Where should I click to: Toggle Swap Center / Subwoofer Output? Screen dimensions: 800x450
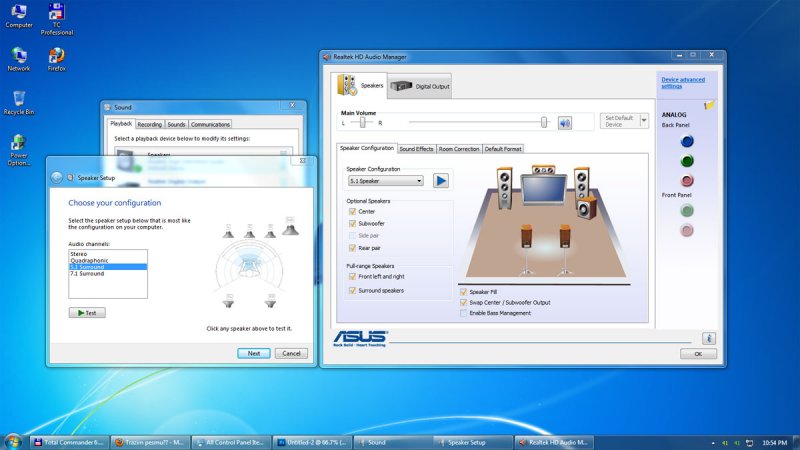point(463,303)
